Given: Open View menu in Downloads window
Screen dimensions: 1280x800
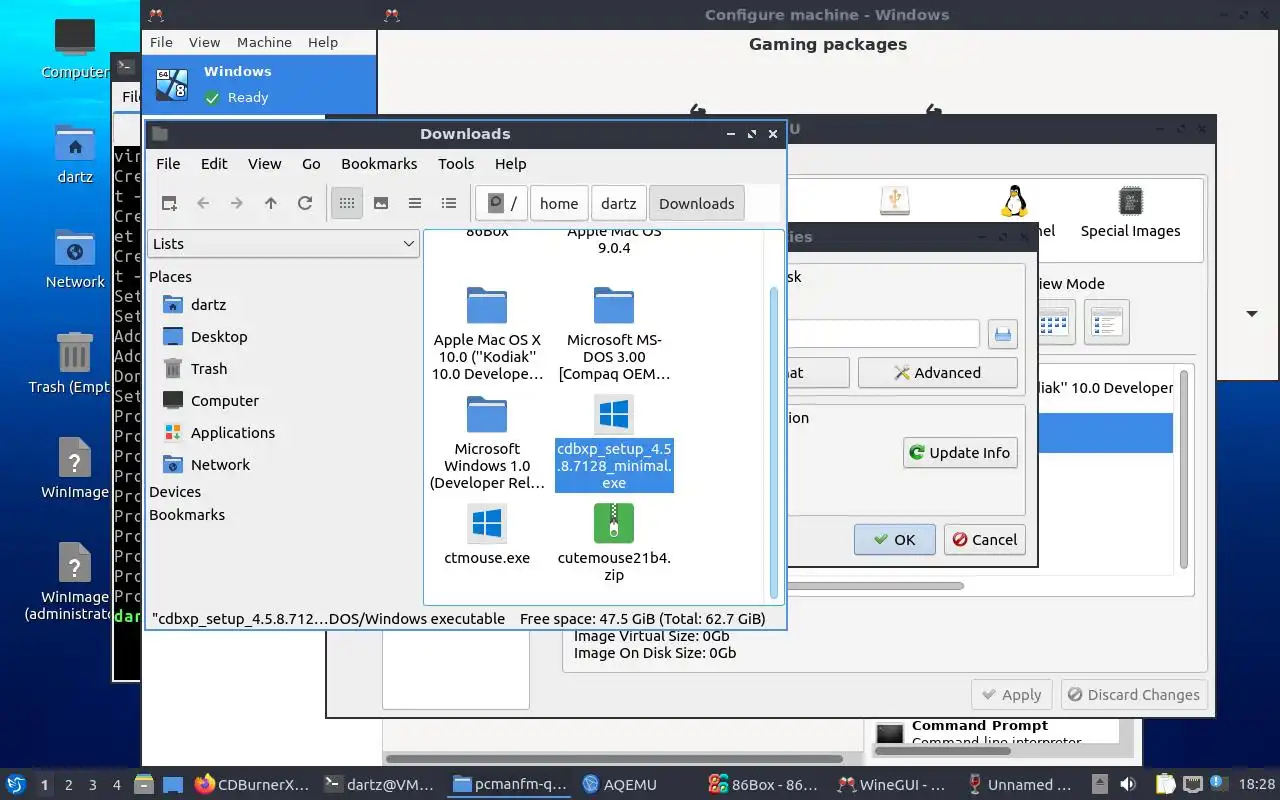Looking at the screenshot, I should point(265,164).
